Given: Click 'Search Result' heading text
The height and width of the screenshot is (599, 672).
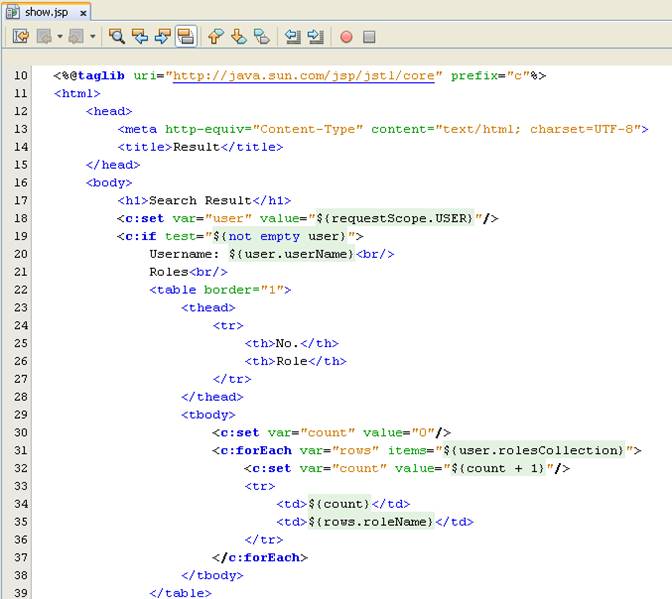Looking at the screenshot, I should coord(200,201).
